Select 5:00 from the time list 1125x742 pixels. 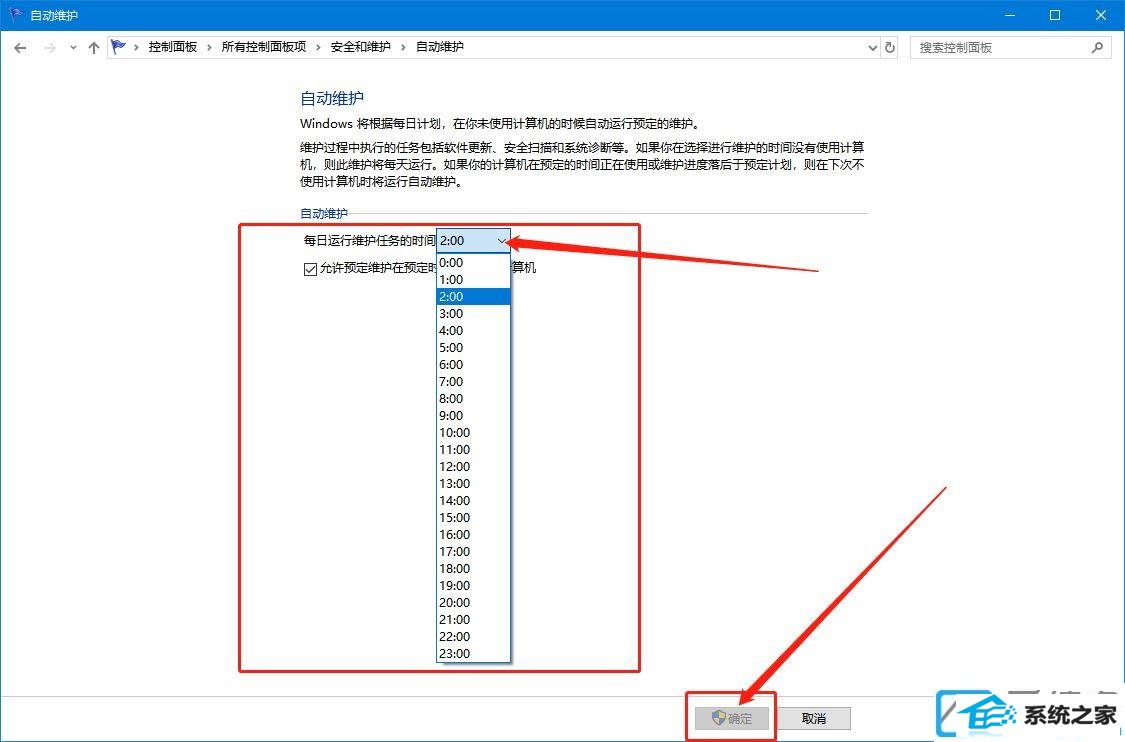[x=474, y=347]
